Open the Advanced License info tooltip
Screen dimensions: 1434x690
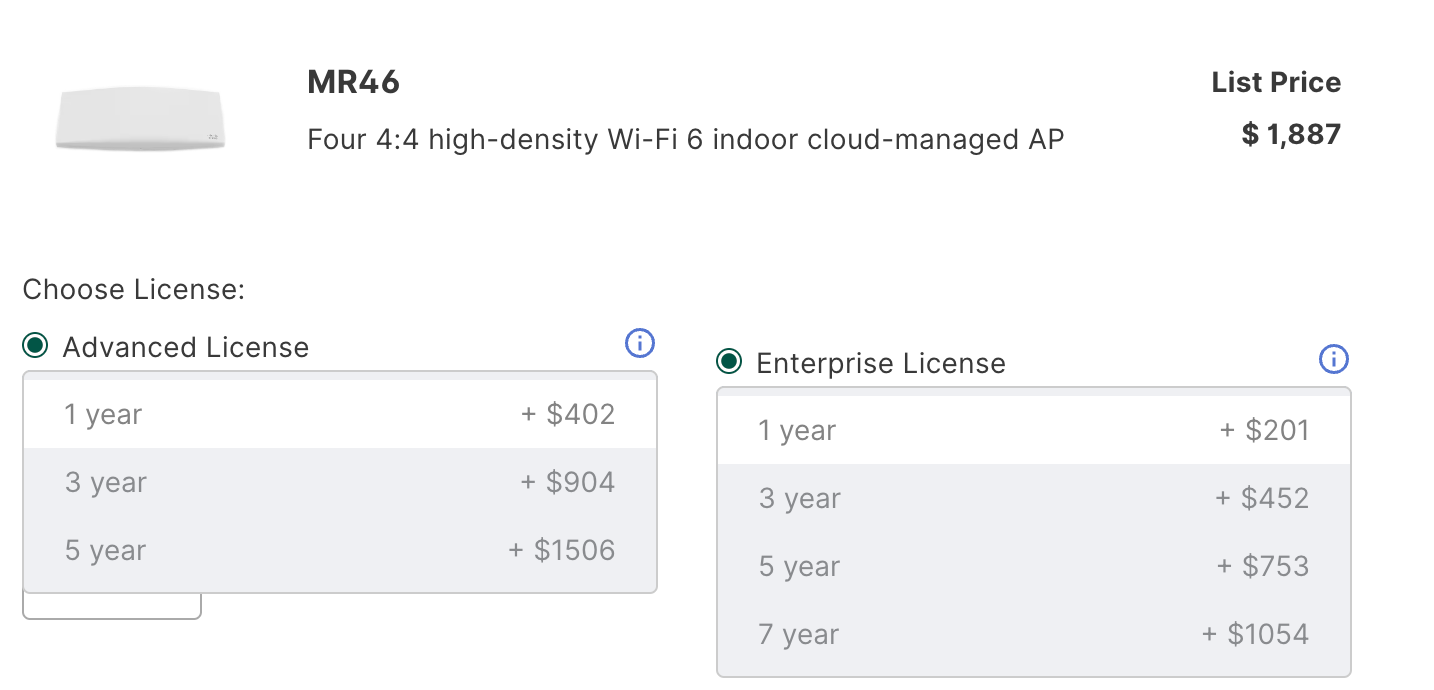click(639, 343)
